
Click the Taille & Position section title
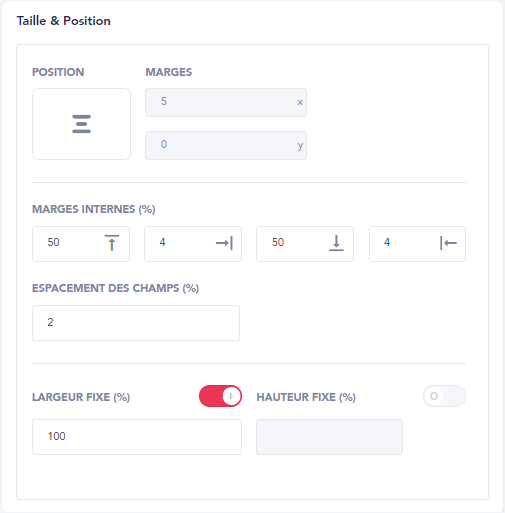click(x=64, y=21)
